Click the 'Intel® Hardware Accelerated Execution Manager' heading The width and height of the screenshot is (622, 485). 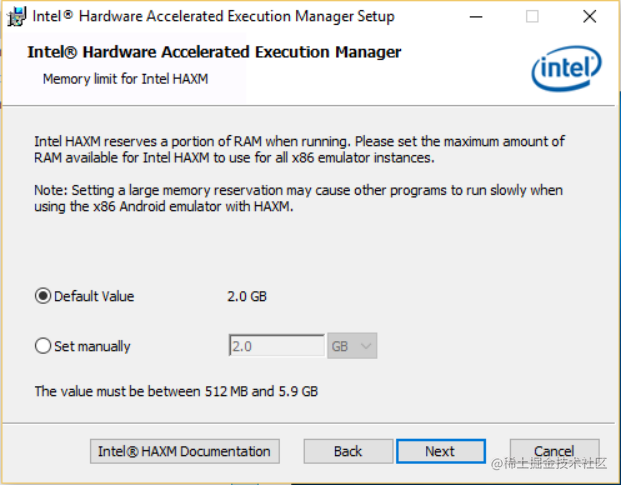[x=214, y=52]
